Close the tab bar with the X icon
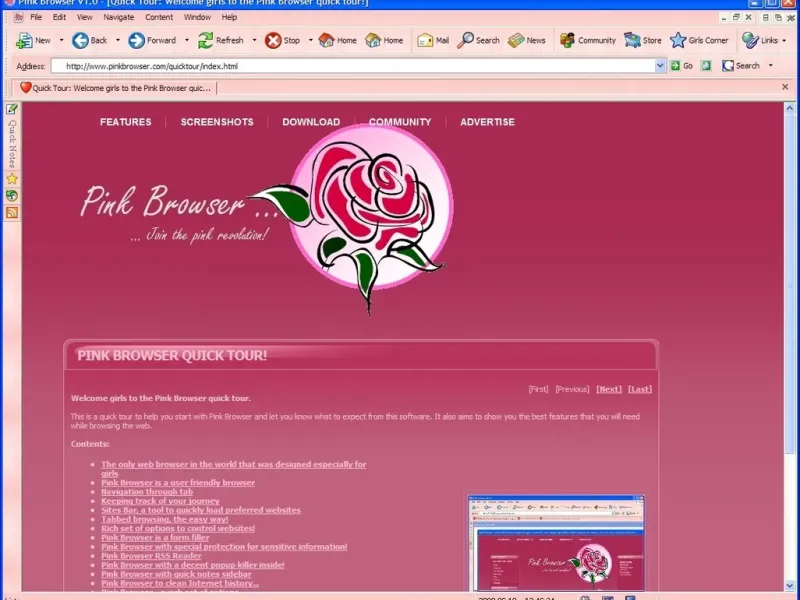The height and width of the screenshot is (600, 800). (x=785, y=87)
